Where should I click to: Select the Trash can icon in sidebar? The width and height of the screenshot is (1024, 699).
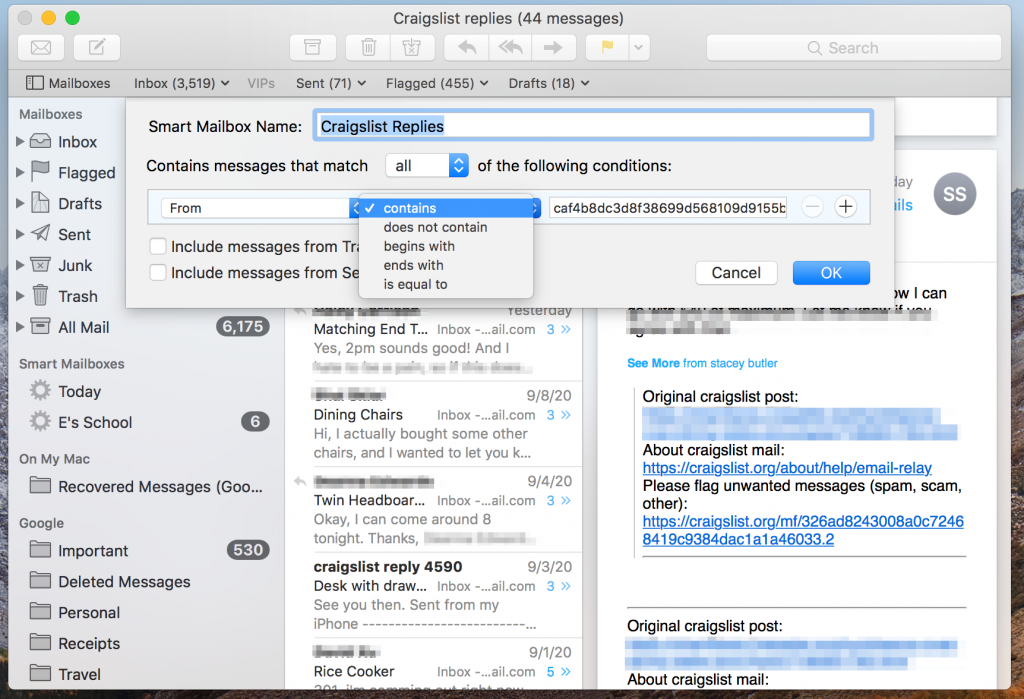(x=40, y=295)
